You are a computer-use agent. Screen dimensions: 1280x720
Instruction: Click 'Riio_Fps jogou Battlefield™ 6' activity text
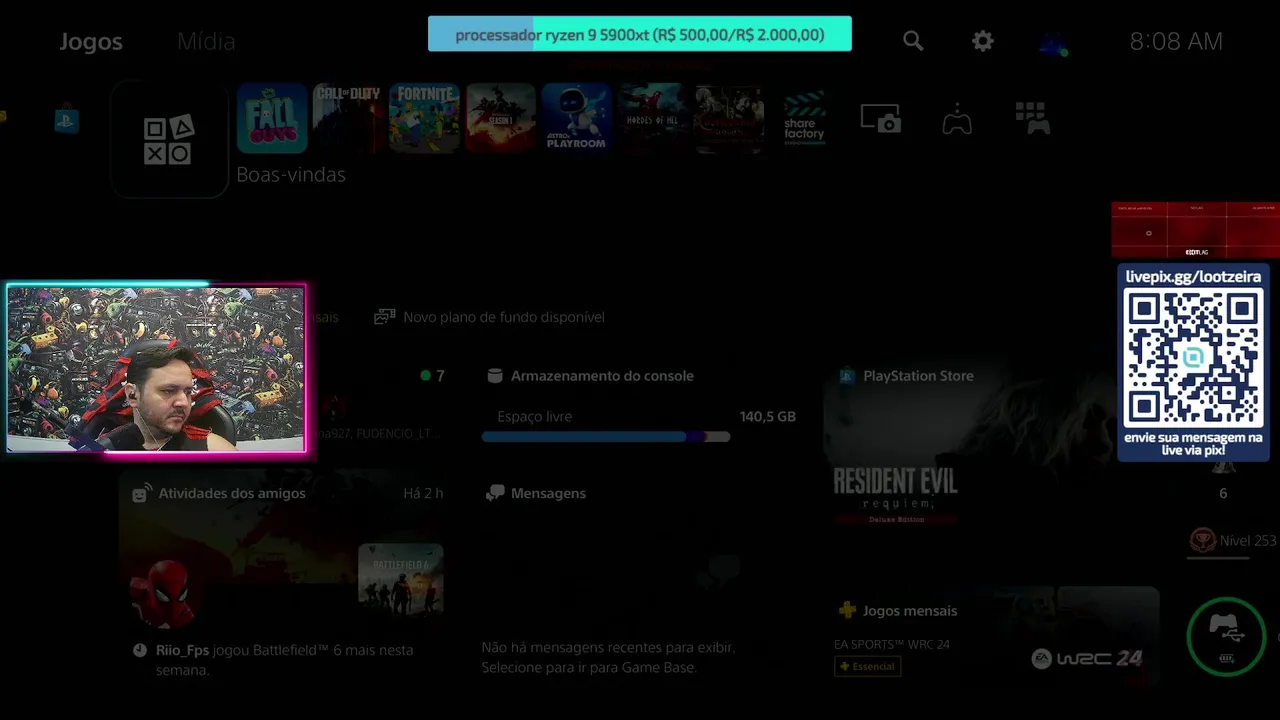click(285, 660)
